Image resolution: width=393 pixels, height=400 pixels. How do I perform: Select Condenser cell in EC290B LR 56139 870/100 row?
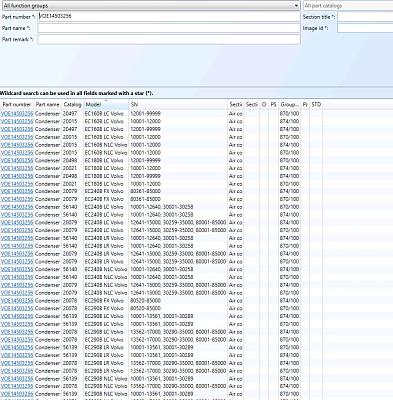47,347
